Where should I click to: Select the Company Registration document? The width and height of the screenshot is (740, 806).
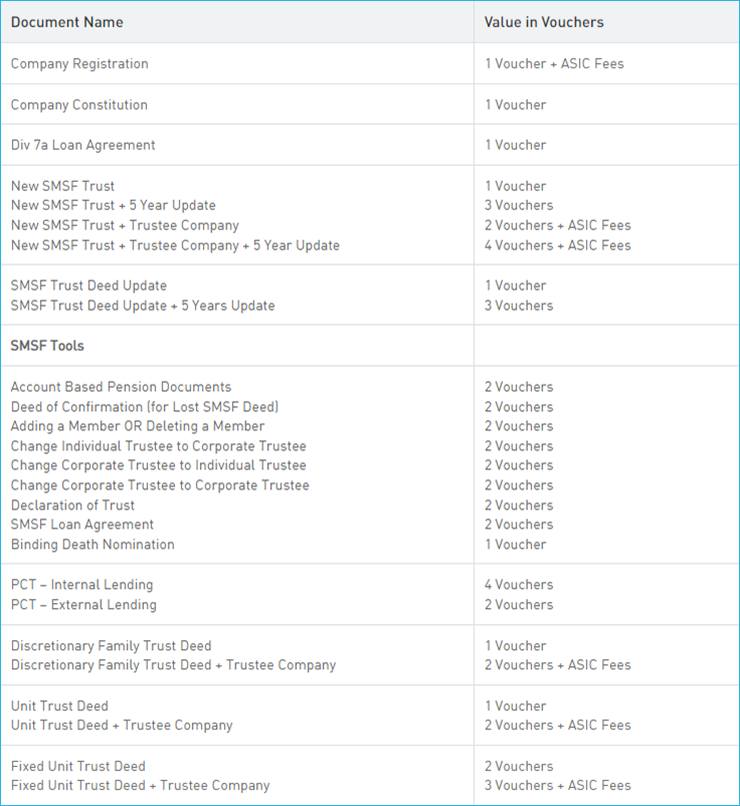[x=80, y=64]
